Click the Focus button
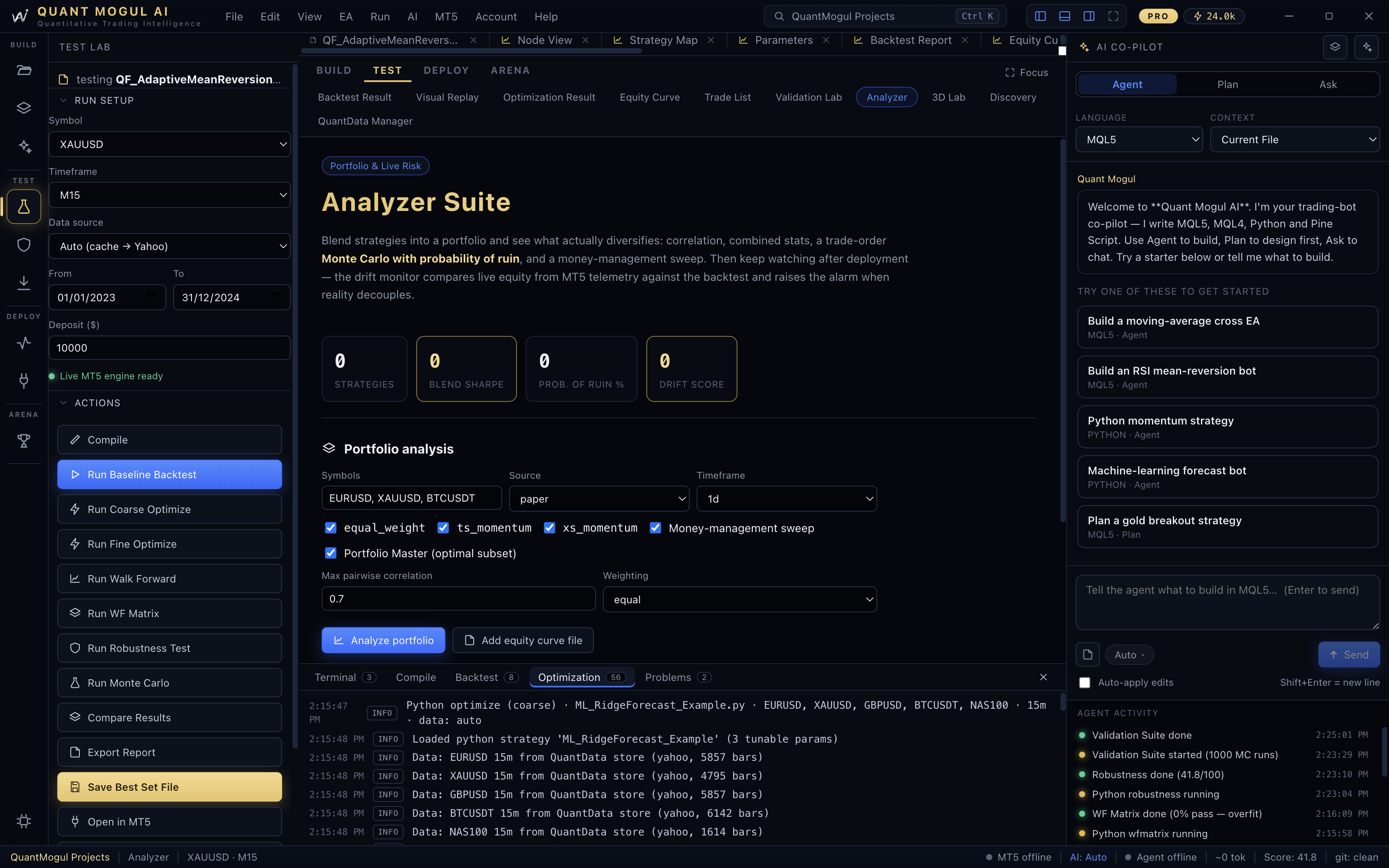The image size is (1389, 868). [x=1026, y=72]
